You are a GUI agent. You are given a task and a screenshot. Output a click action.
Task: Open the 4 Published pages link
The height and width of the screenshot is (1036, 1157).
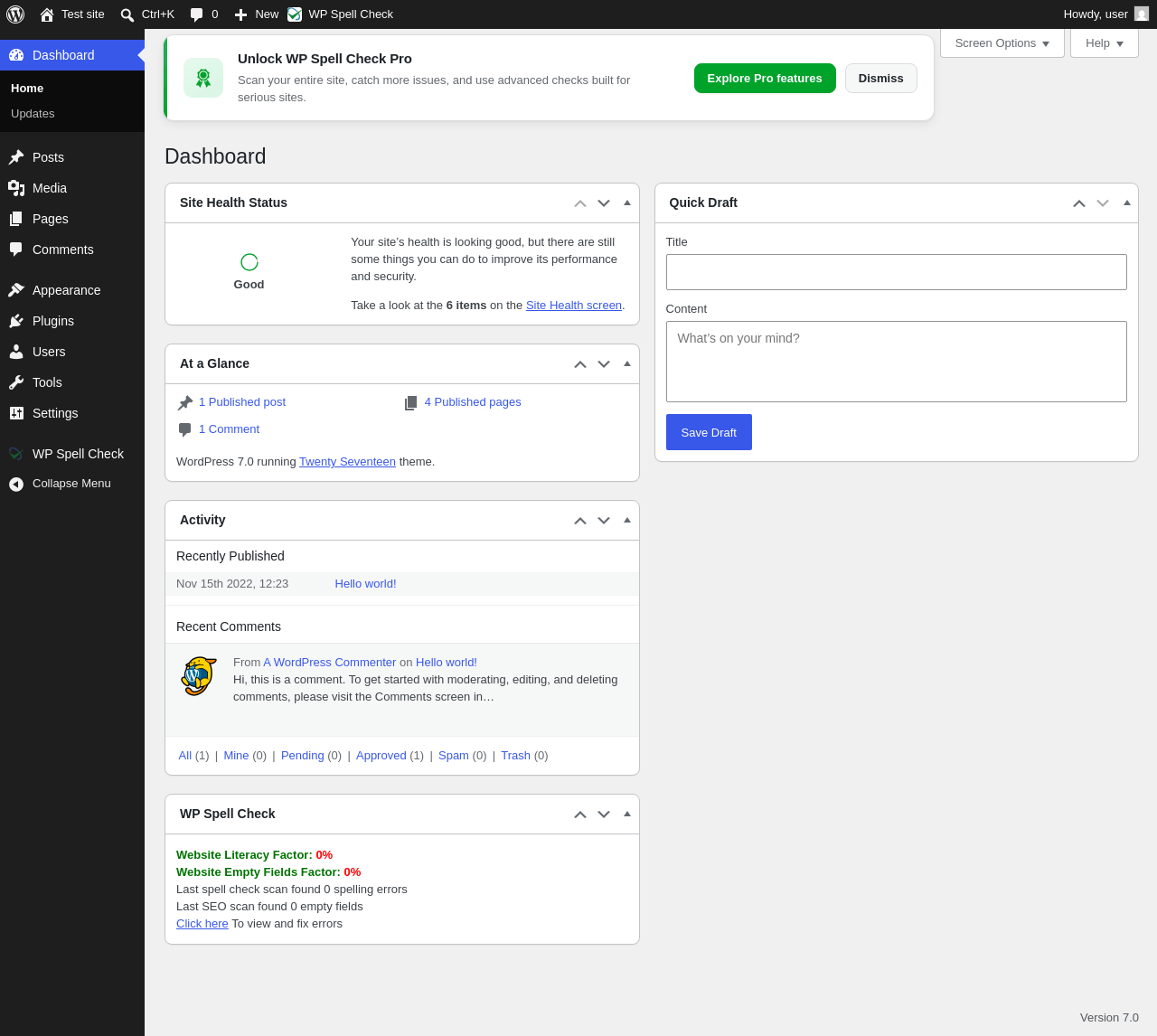click(x=473, y=402)
